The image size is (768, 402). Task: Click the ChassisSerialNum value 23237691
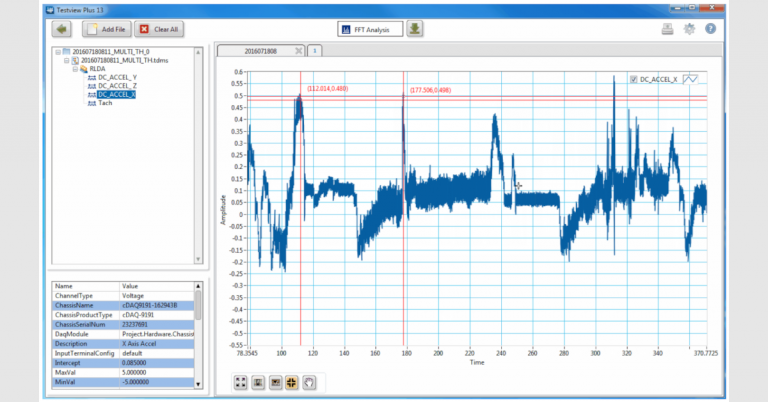[x=135, y=325]
